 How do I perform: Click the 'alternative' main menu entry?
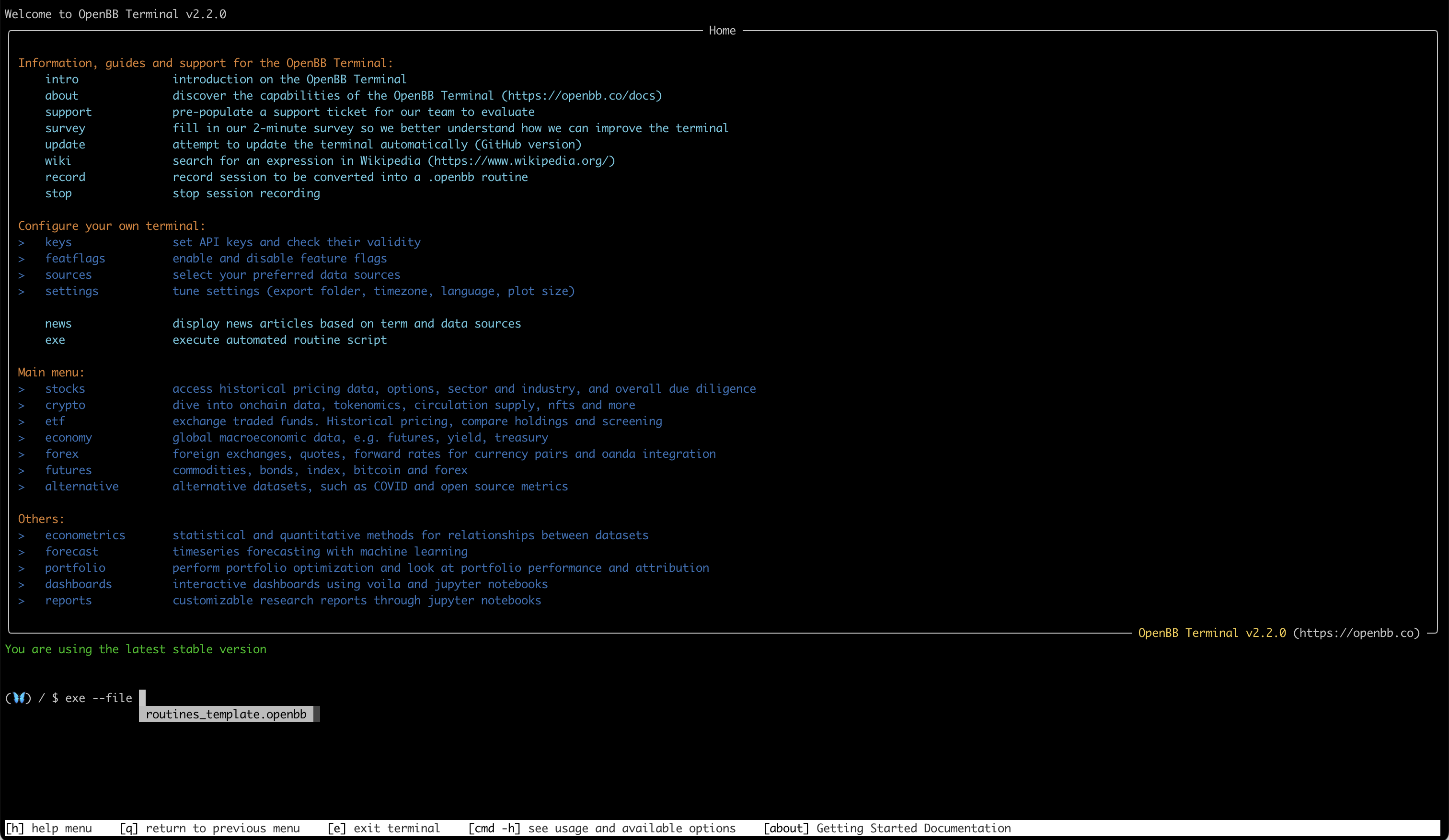pyautogui.click(x=81, y=486)
